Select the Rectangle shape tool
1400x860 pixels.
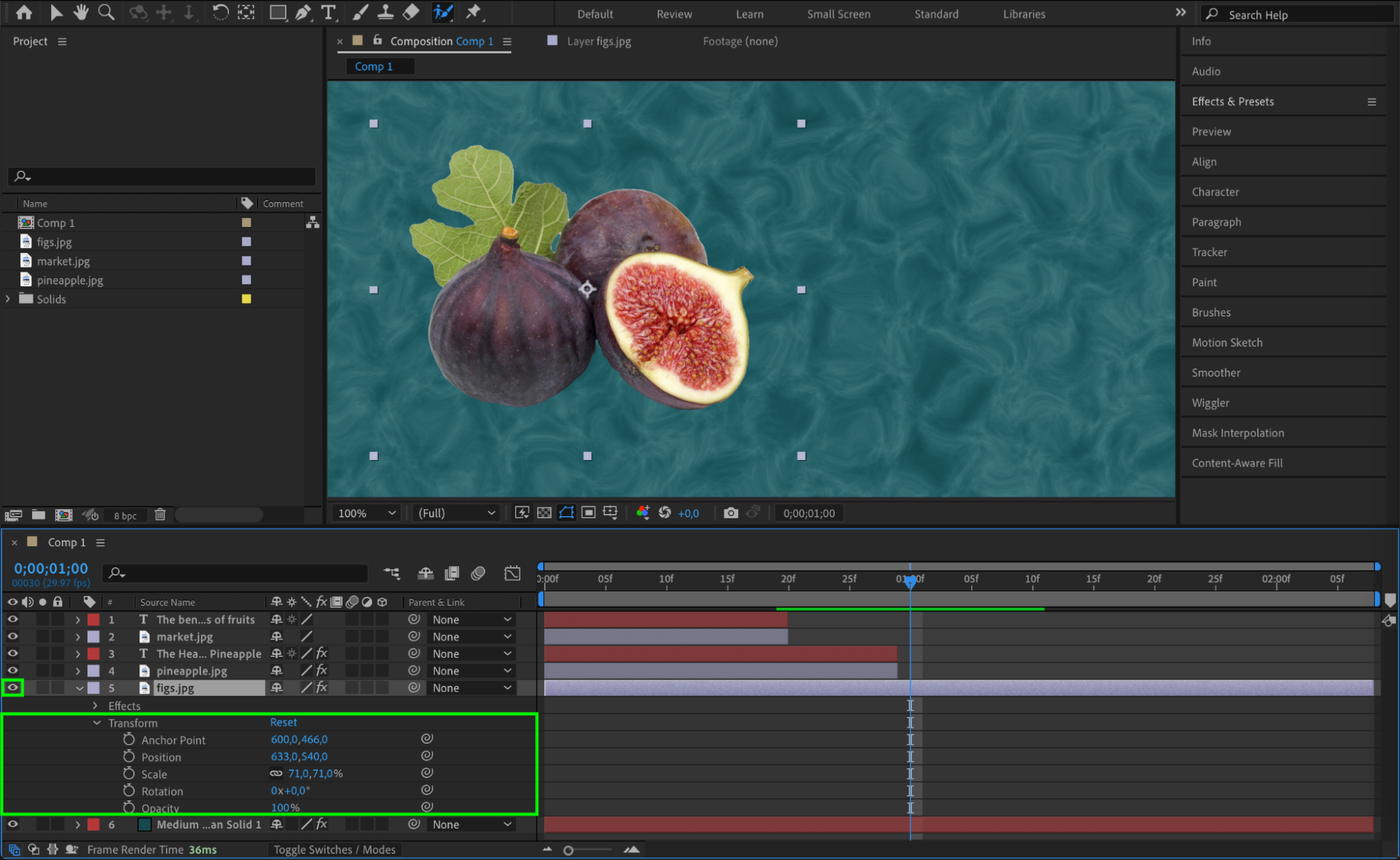point(277,13)
